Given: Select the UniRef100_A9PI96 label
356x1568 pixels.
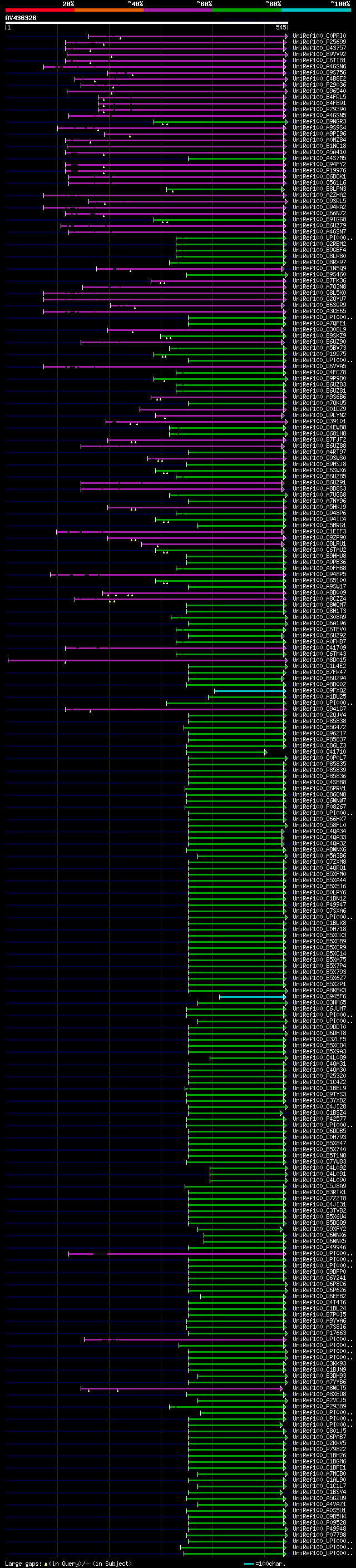Looking at the screenshot, I should [x=319, y=134].
